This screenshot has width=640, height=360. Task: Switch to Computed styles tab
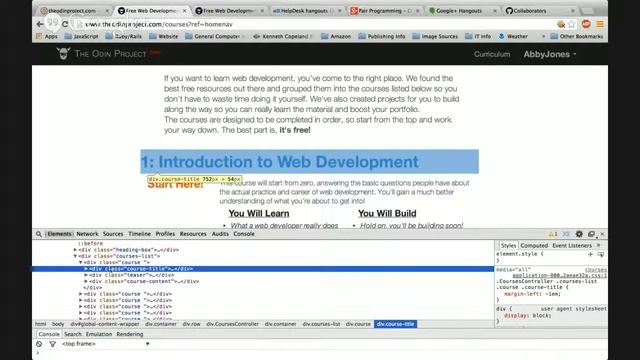(x=534, y=246)
